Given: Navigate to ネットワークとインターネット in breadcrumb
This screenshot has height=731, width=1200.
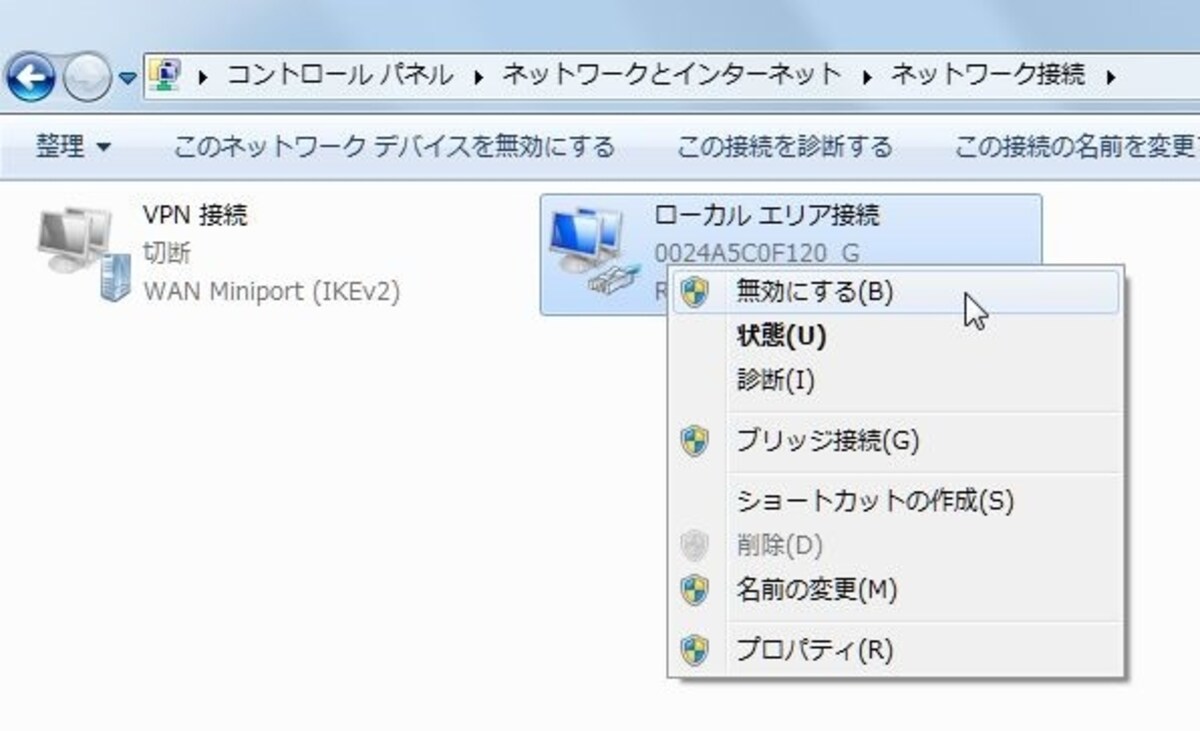Looking at the screenshot, I should (672, 75).
